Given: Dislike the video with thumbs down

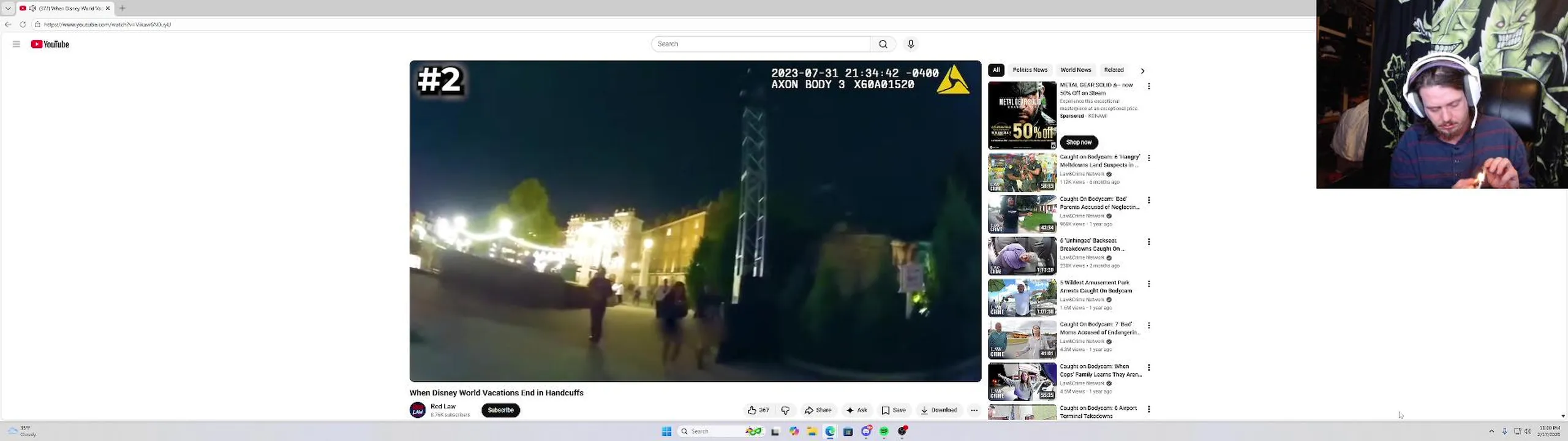Looking at the screenshot, I should tap(785, 410).
